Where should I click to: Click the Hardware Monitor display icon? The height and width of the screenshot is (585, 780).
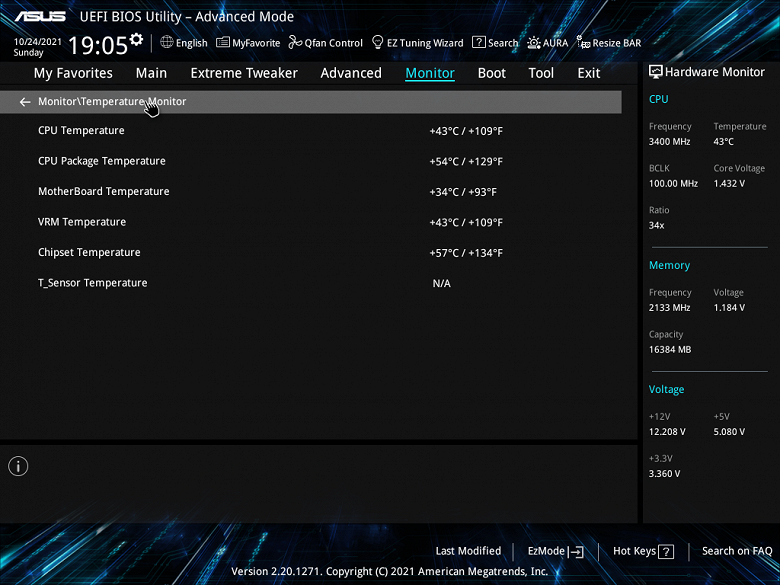pos(656,72)
